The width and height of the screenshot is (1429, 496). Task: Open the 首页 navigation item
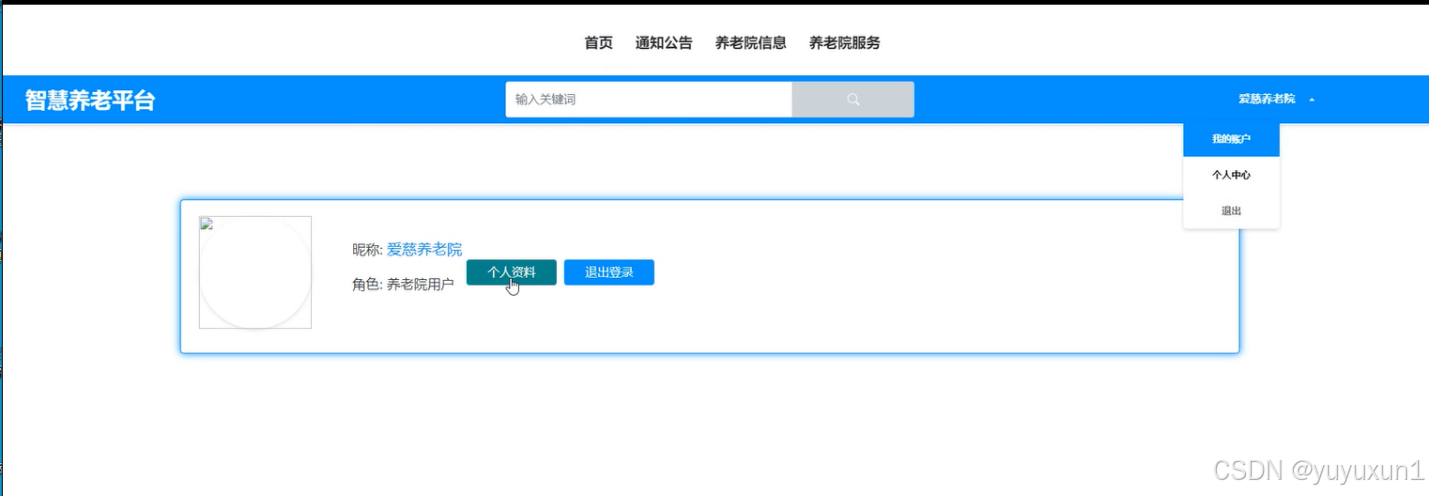tap(598, 43)
